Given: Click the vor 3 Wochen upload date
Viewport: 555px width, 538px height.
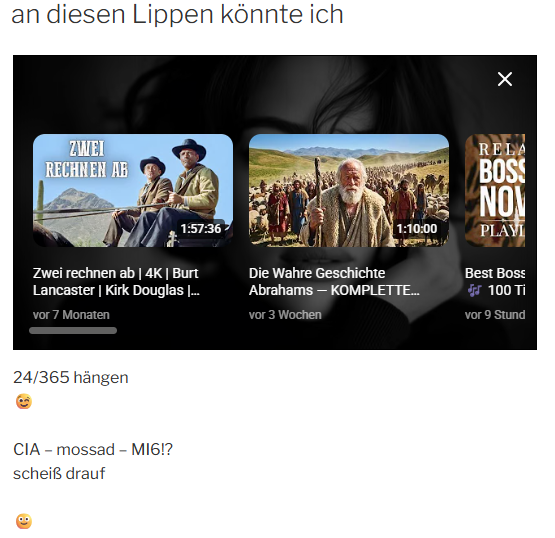Looking at the screenshot, I should pos(285,315).
